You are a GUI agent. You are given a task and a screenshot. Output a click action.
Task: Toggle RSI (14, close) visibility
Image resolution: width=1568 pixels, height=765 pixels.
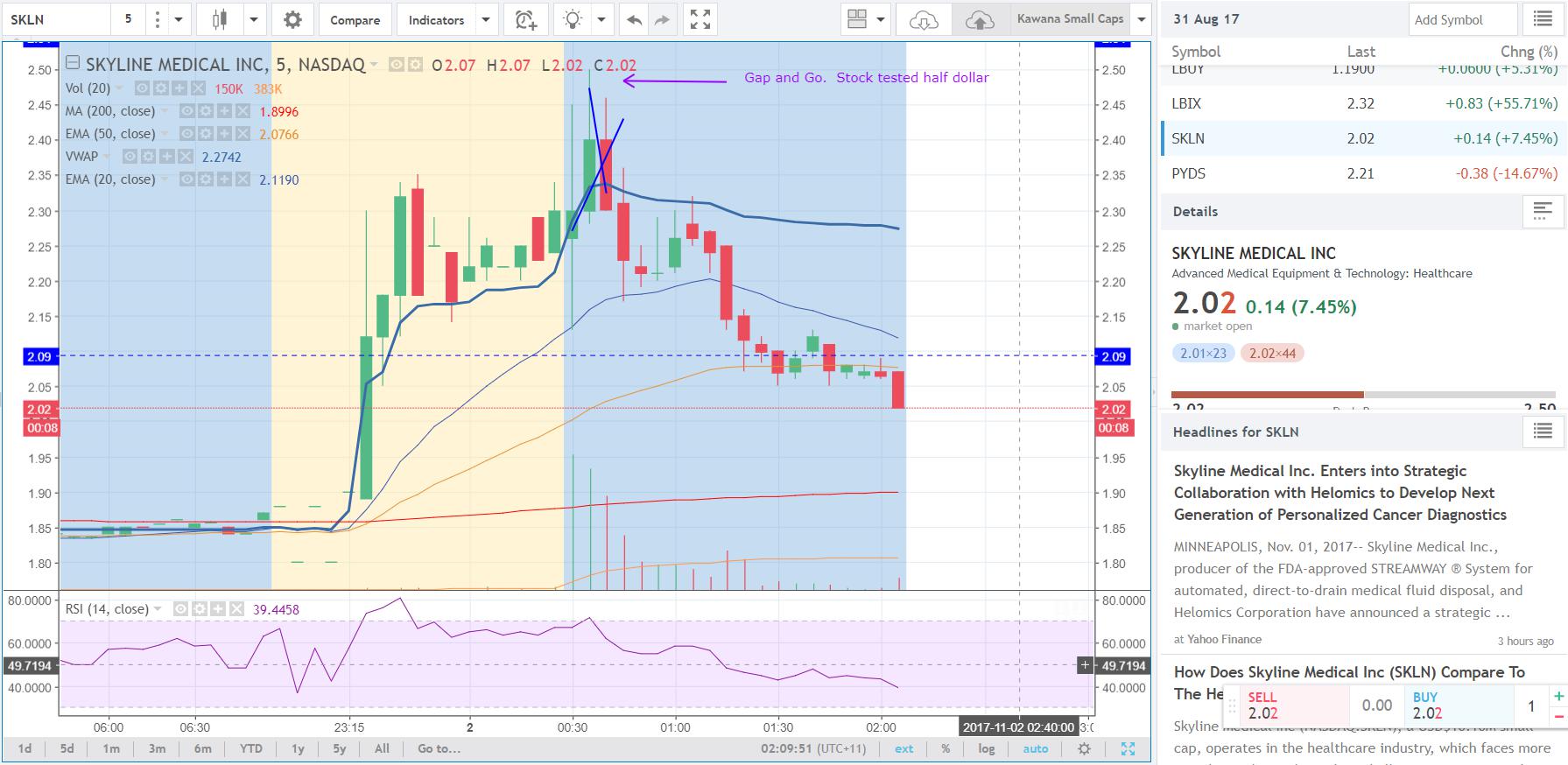(179, 609)
